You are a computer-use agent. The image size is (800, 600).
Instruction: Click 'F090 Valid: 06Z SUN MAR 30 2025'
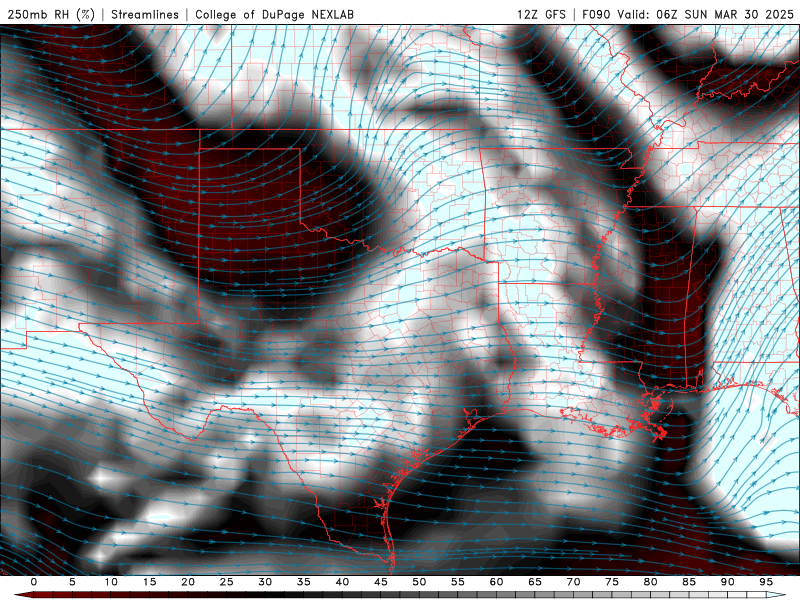point(688,14)
